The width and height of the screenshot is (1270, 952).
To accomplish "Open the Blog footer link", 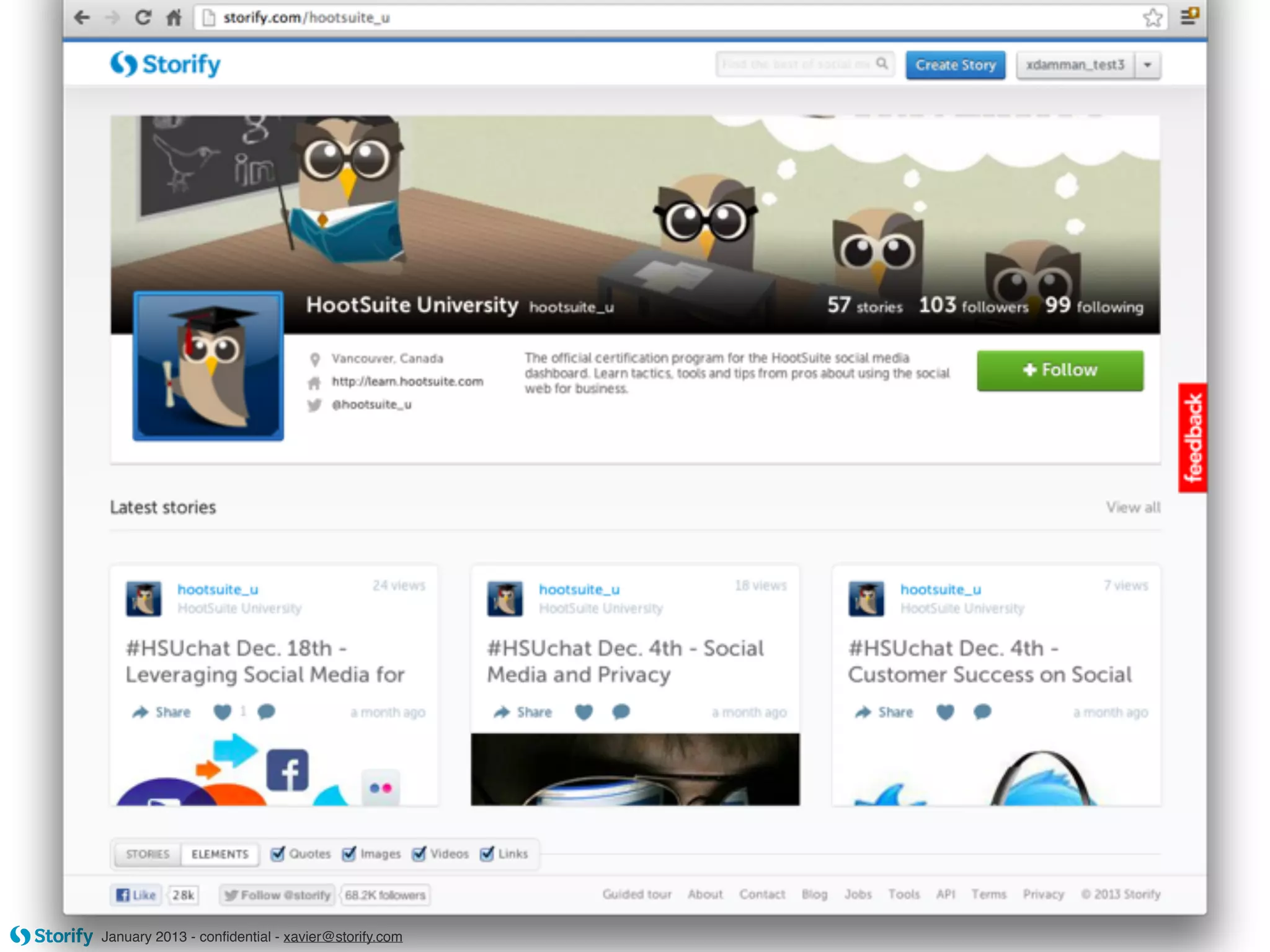I will (x=815, y=894).
